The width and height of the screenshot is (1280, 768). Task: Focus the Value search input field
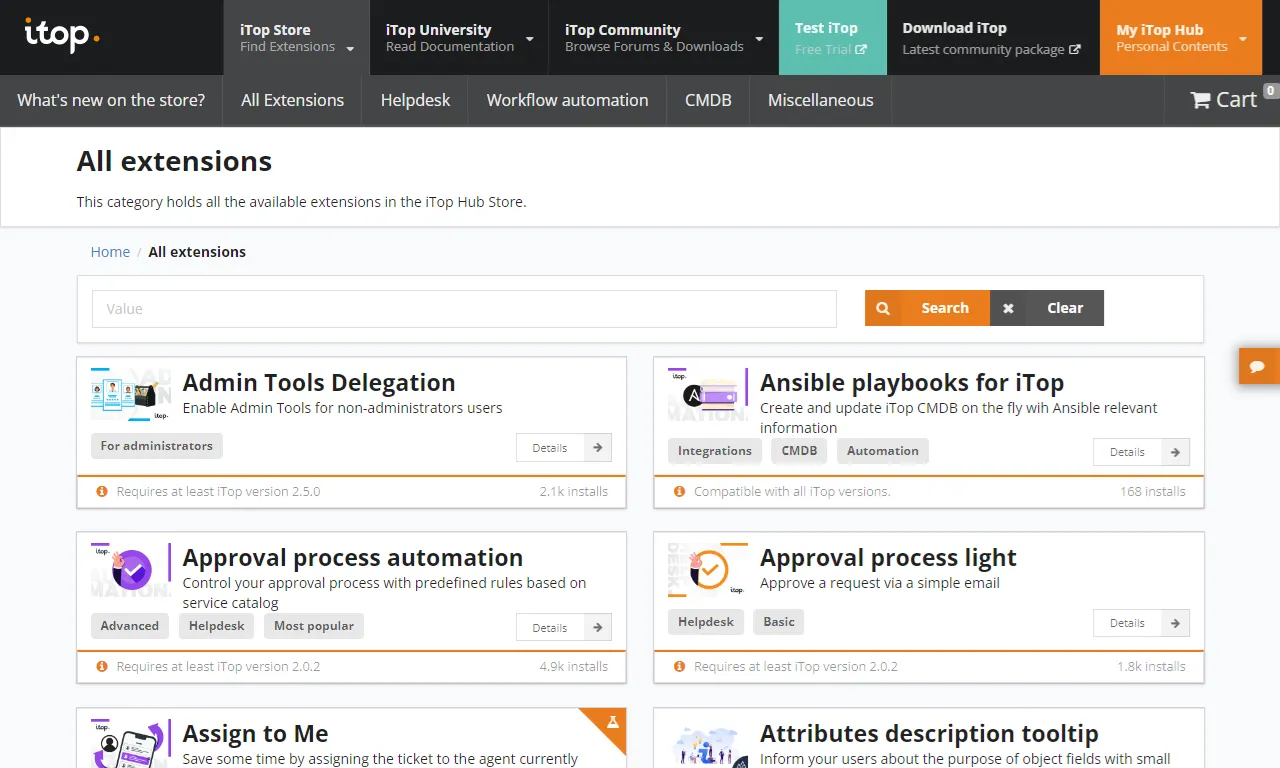click(464, 309)
